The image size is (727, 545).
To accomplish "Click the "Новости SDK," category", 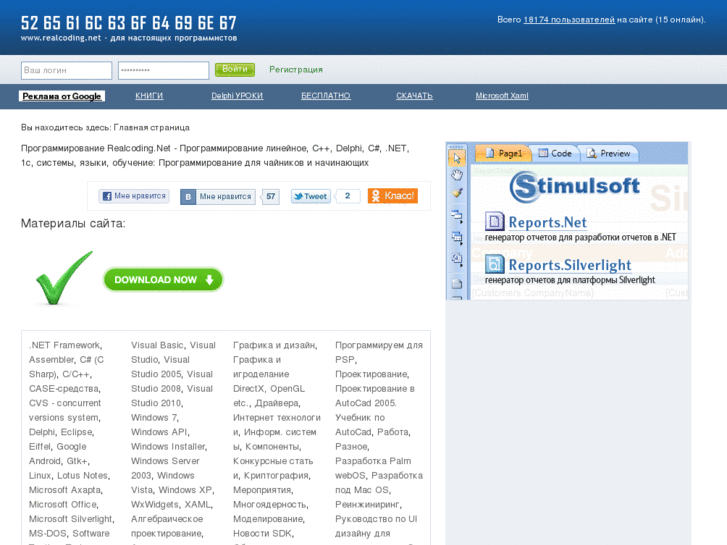I will [263, 533].
